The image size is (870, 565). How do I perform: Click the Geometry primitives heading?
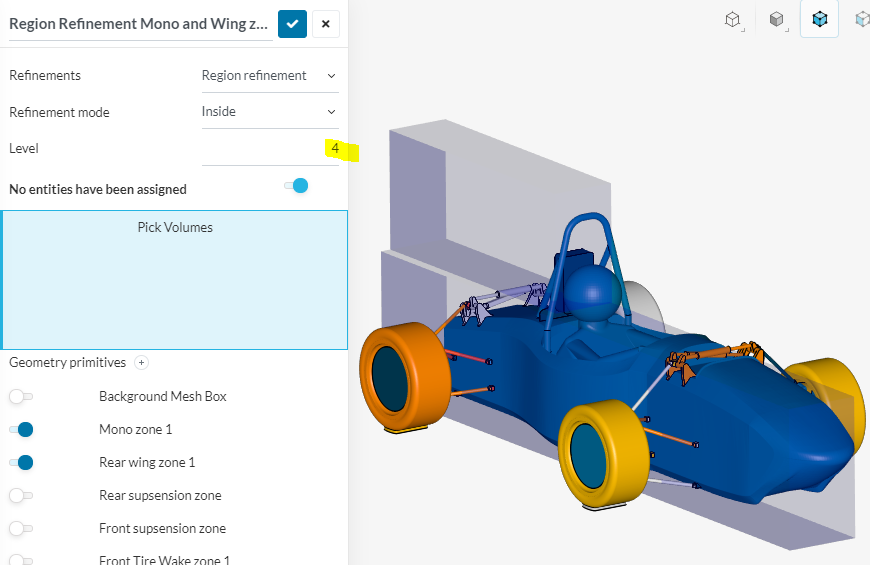(x=68, y=362)
